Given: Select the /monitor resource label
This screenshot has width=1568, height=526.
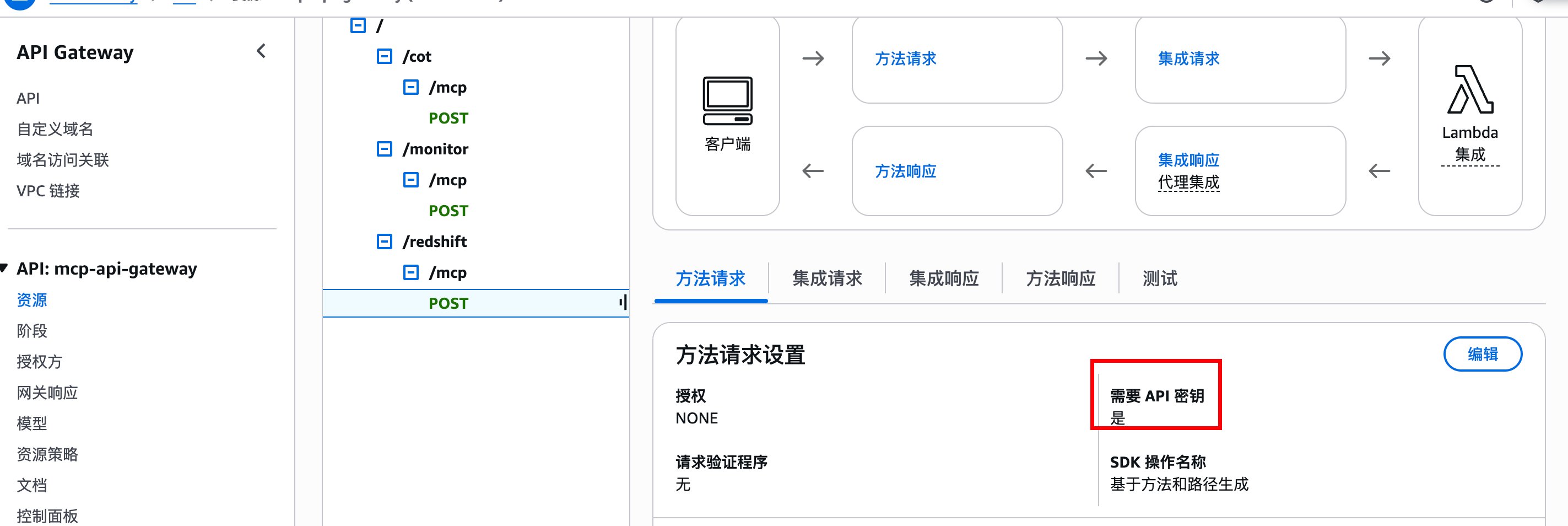Looking at the screenshot, I should pyautogui.click(x=435, y=149).
